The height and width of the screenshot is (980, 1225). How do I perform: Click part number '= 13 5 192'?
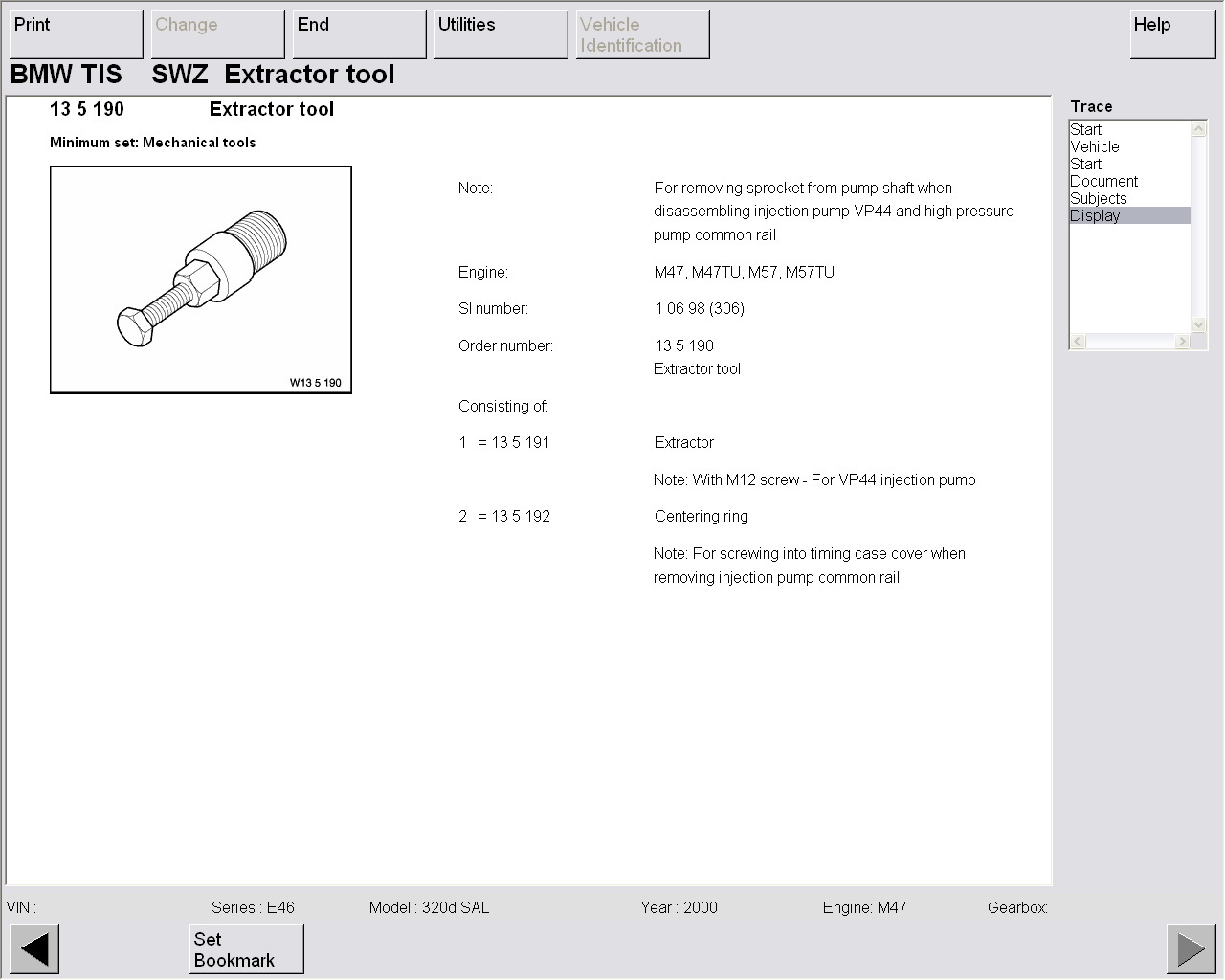coord(514,516)
